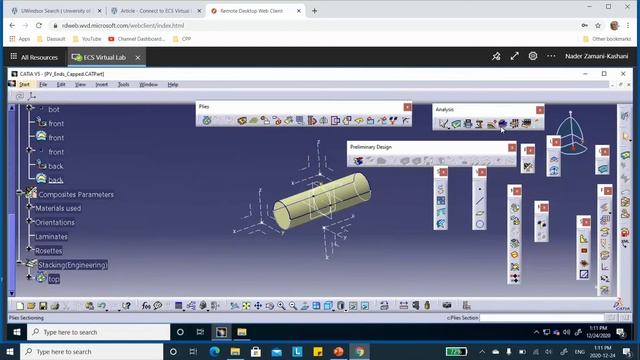640x360 pixels.
Task: Select the Line tool icon
Action: [480, 200]
